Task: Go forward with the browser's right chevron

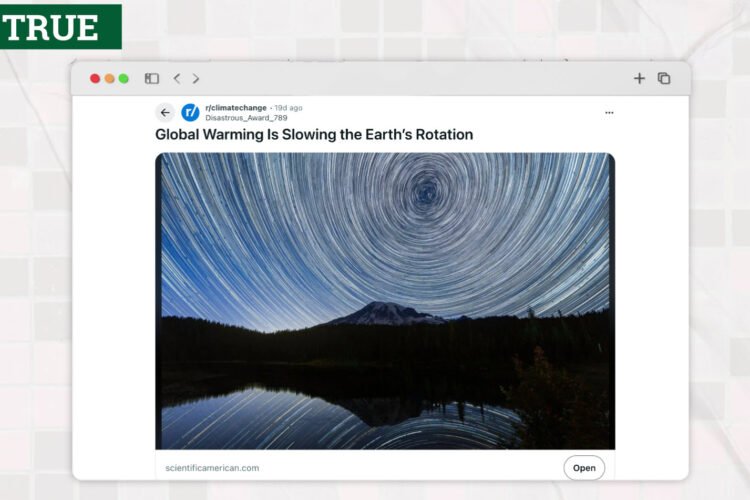Action: 196,78
